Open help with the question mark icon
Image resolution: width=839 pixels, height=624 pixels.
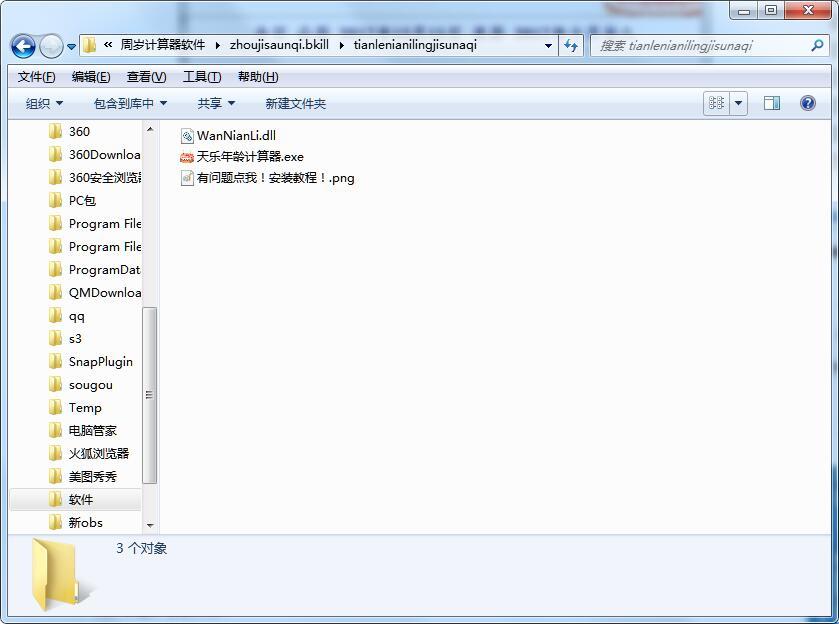pos(807,103)
